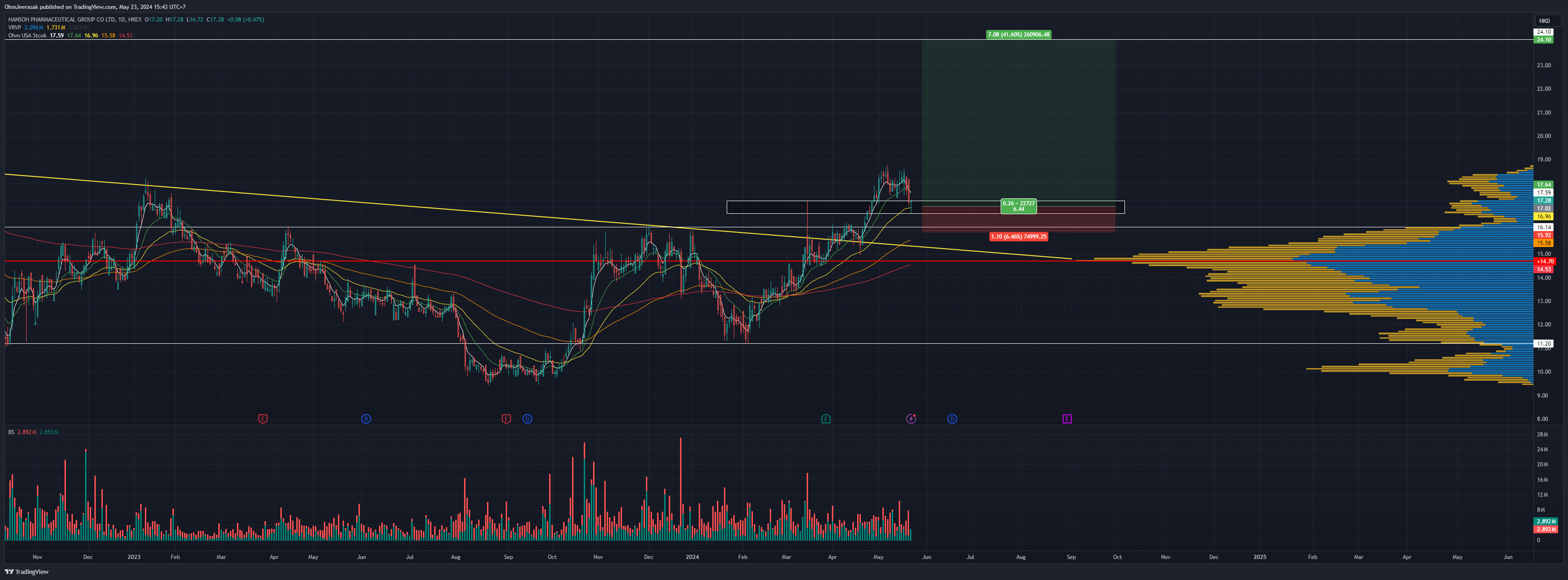Click the teal 17.28 current price label
This screenshot has width=1568, height=580.
pos(1544,201)
